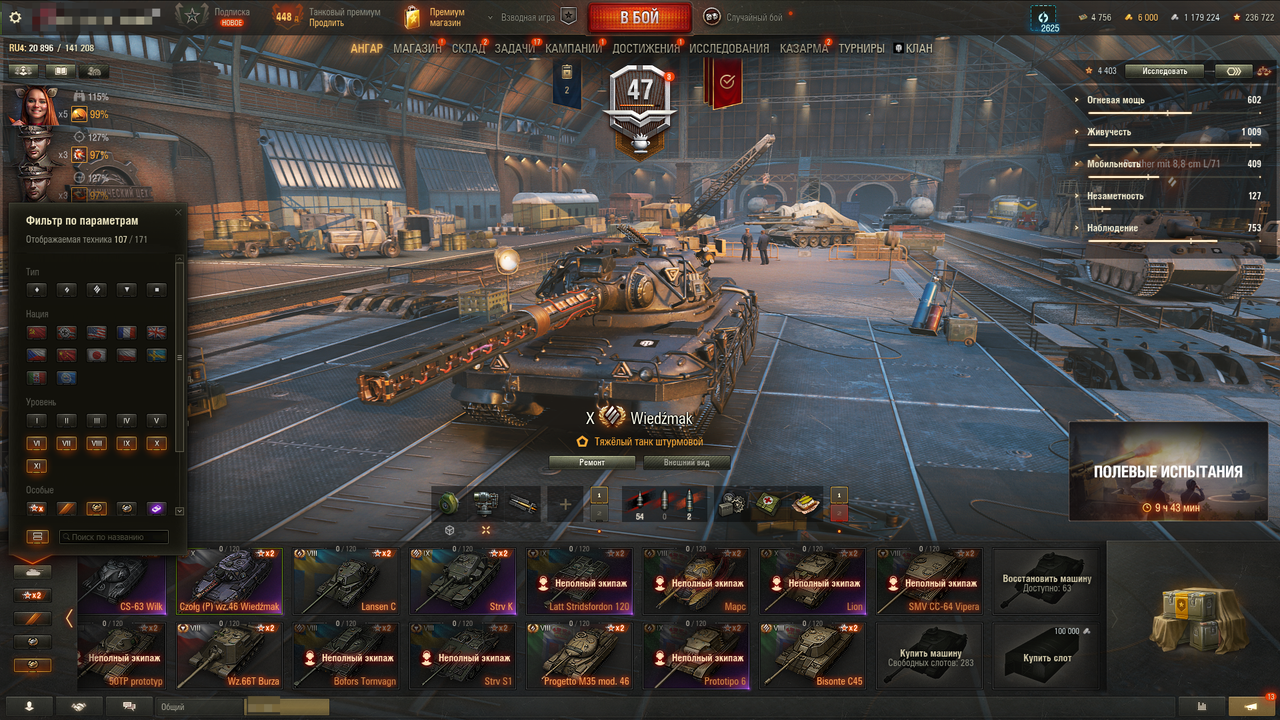Toggle tier X level filter

(157, 443)
